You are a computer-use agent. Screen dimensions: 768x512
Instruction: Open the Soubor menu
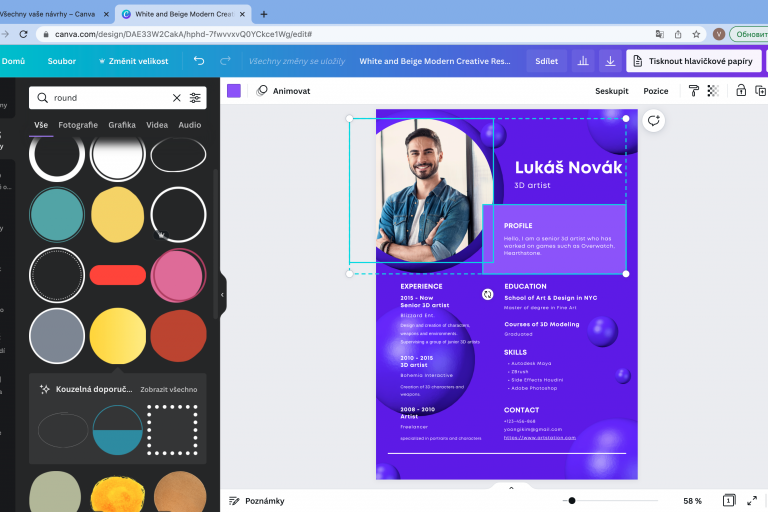62,61
